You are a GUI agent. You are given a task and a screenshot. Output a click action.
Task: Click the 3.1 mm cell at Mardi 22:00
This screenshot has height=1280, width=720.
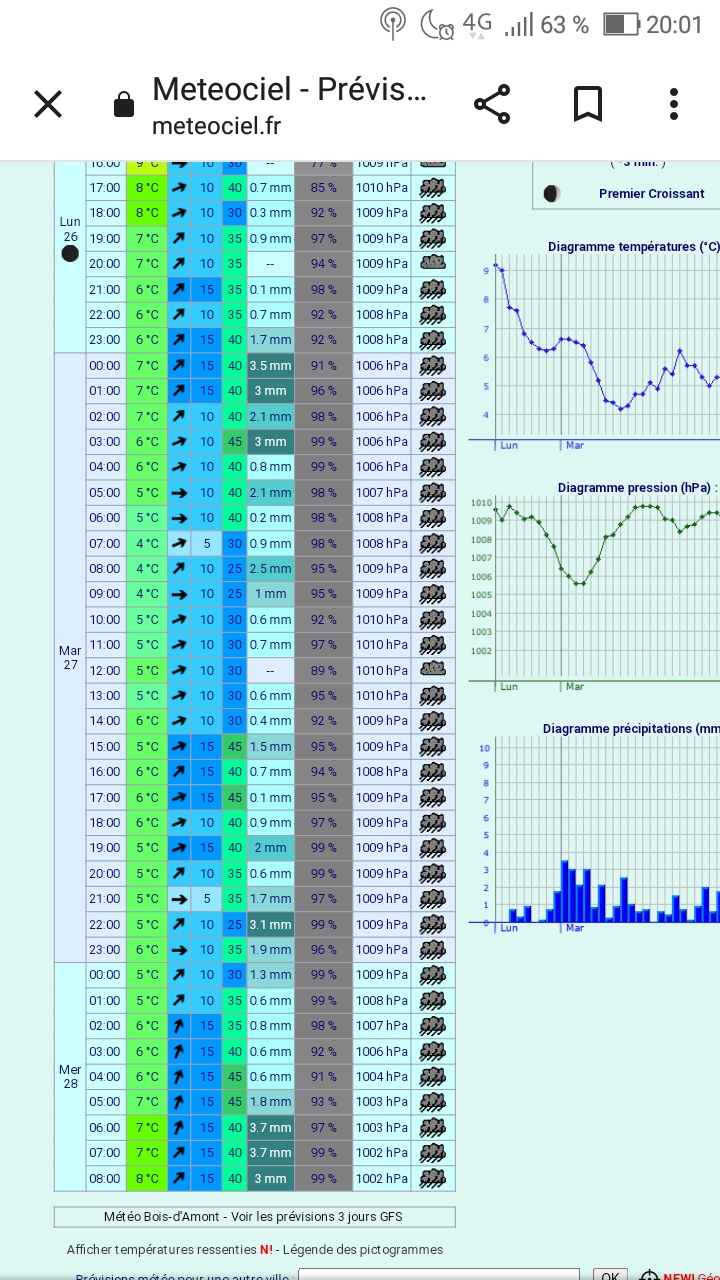tap(270, 924)
